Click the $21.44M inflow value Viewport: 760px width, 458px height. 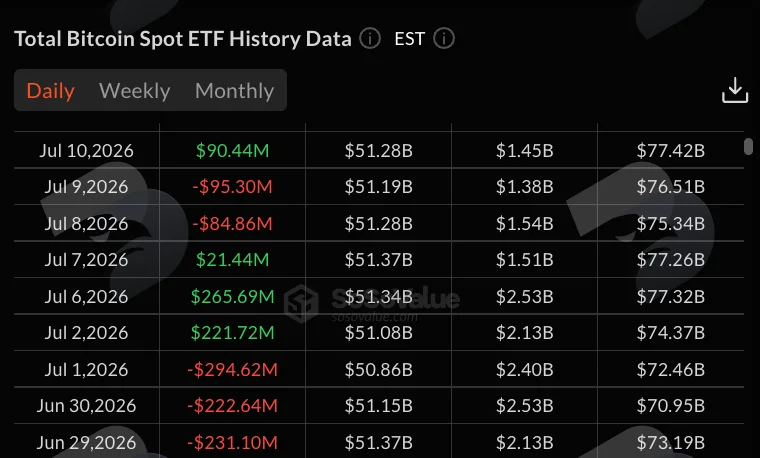click(232, 260)
